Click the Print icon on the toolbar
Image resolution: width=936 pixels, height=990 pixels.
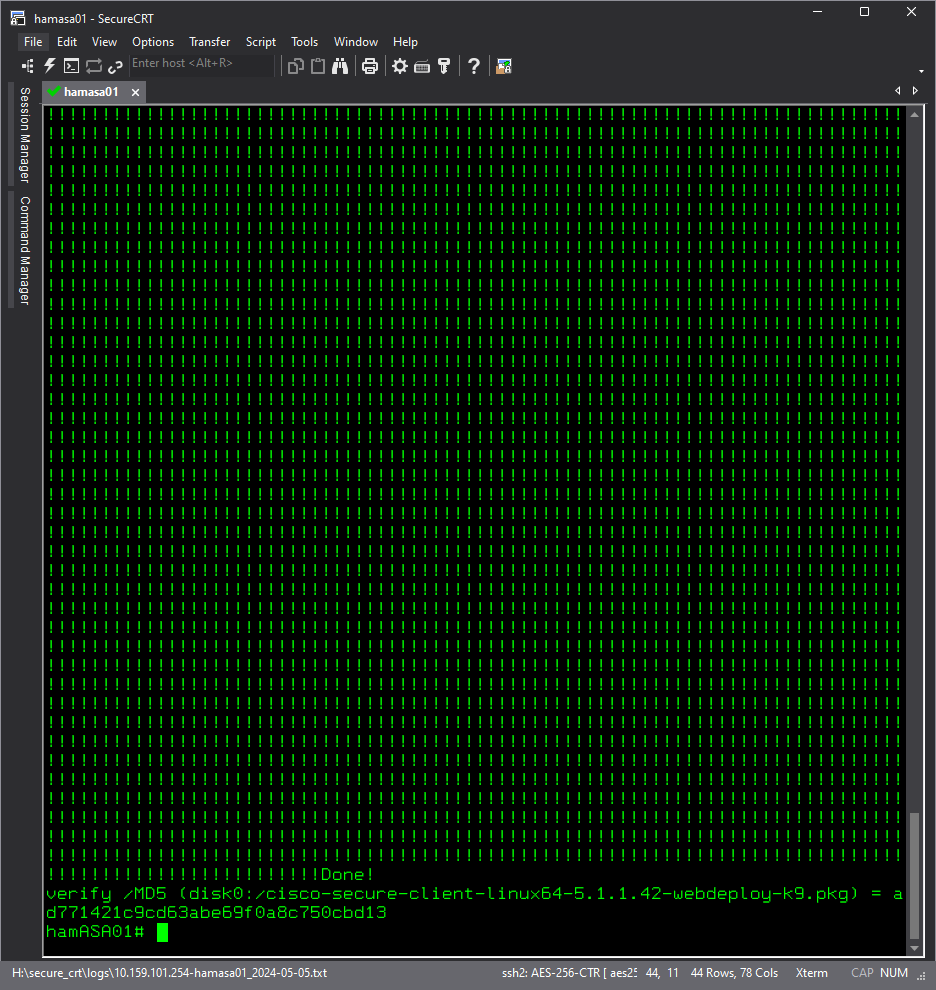[x=369, y=66]
